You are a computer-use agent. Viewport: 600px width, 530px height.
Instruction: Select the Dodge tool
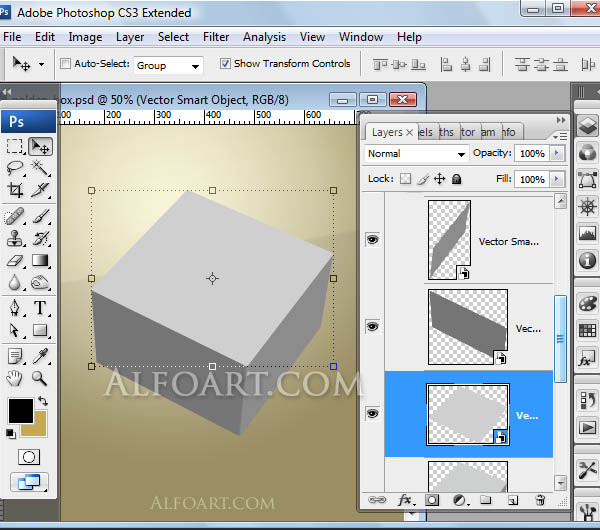40,283
